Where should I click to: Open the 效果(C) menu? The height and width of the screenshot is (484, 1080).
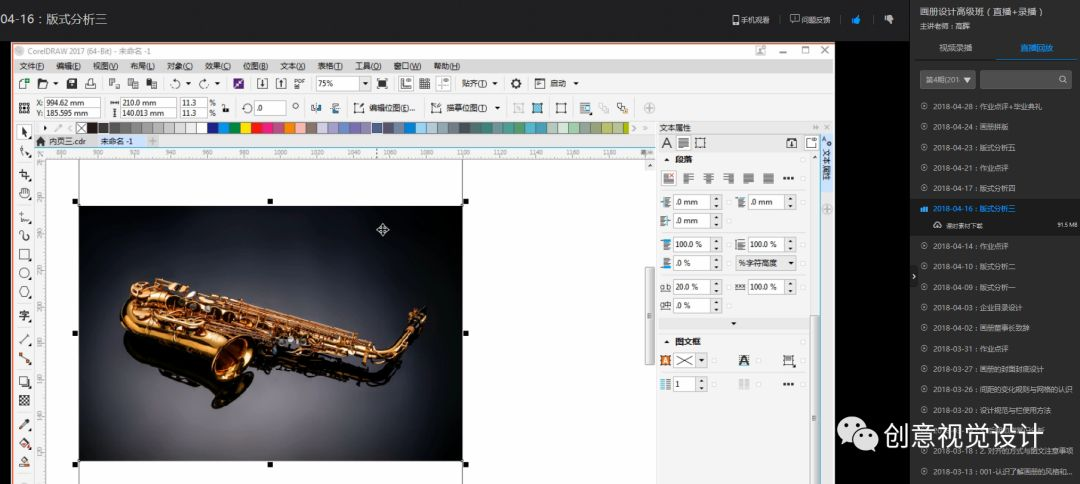218,66
